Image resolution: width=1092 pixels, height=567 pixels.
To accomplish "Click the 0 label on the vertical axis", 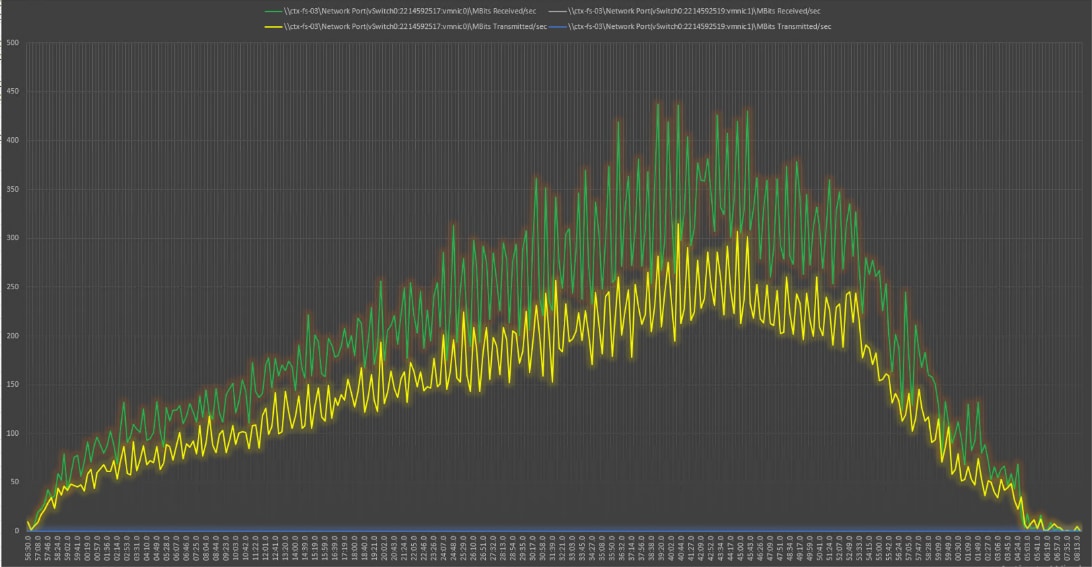I will click(17, 531).
